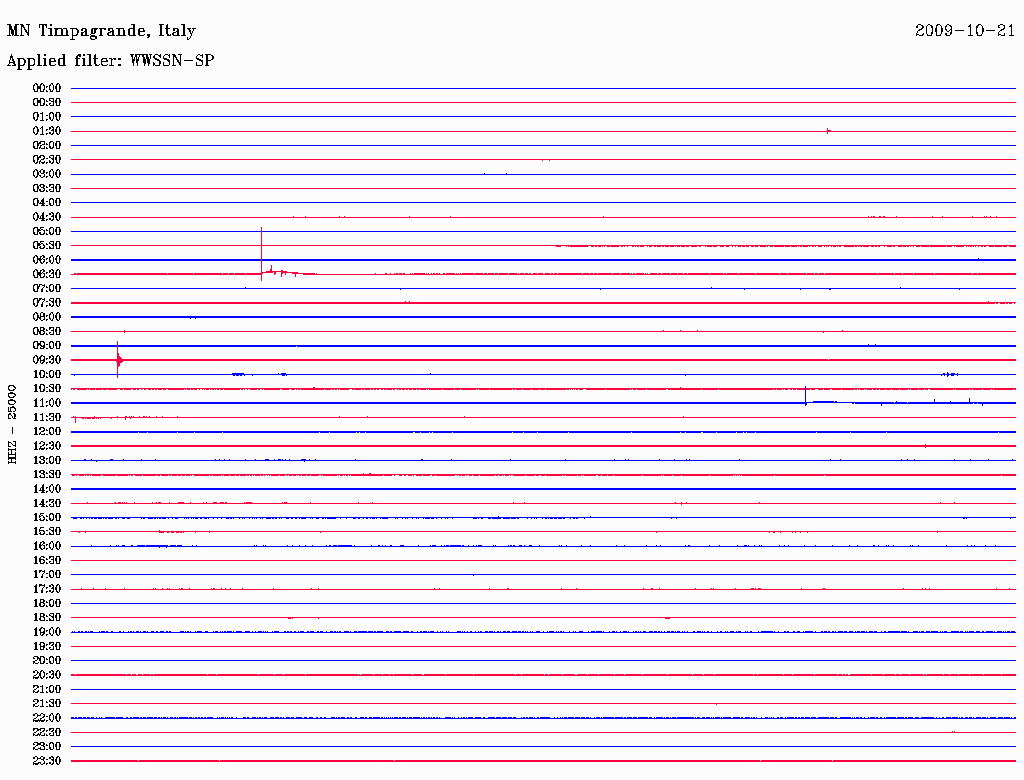This screenshot has width=1024, height=780.
Task: Select the 18:30 time label
Action: [47, 618]
